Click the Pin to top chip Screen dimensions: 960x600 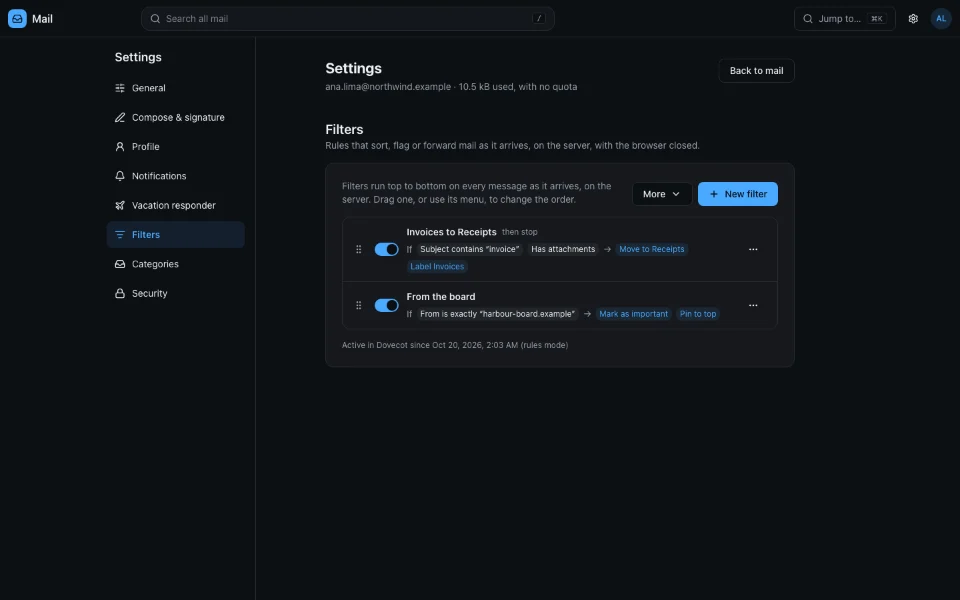(697, 314)
